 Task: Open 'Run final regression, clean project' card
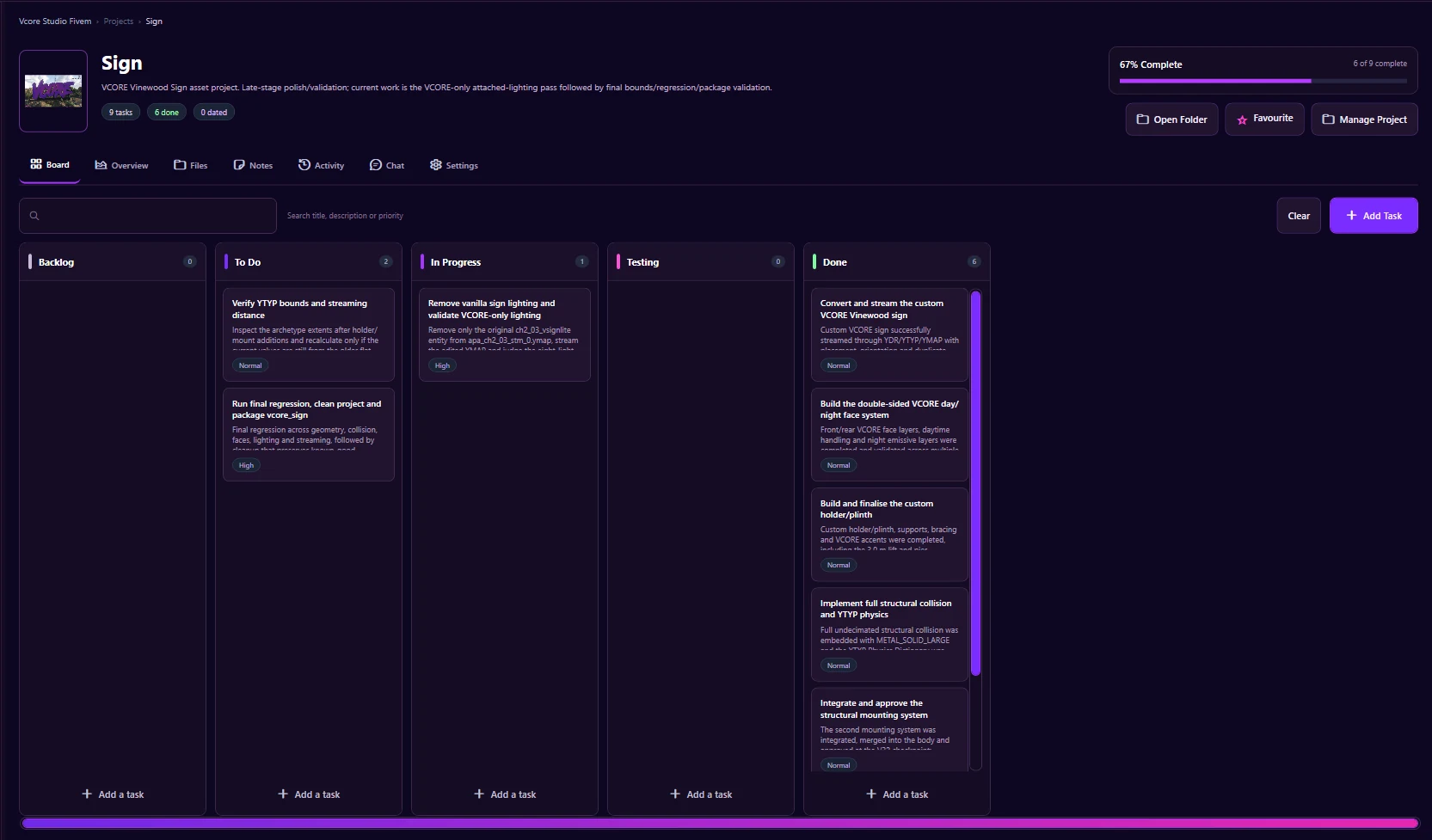pos(309,434)
